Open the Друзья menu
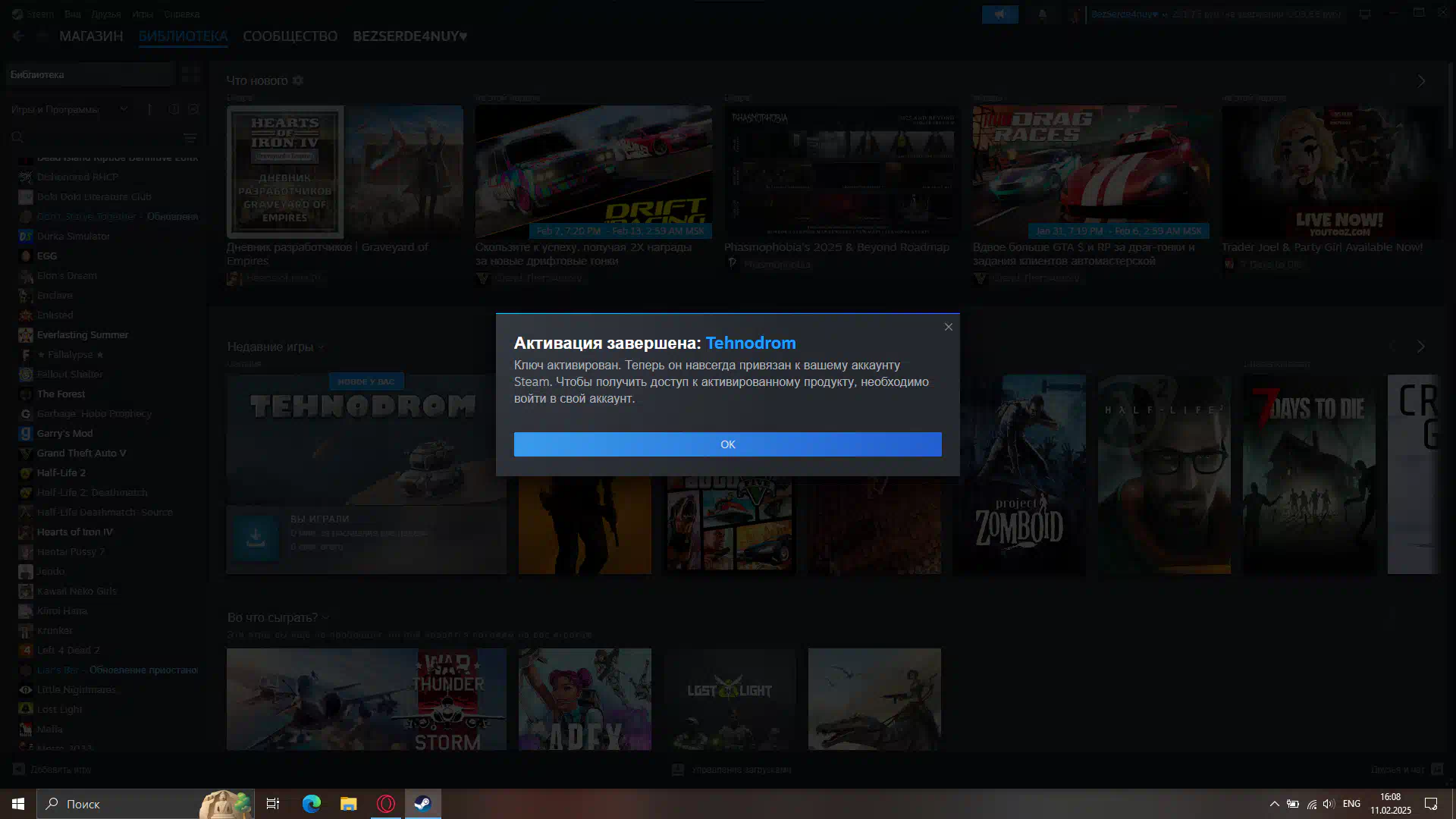This screenshot has height=819, width=1456. (x=106, y=14)
